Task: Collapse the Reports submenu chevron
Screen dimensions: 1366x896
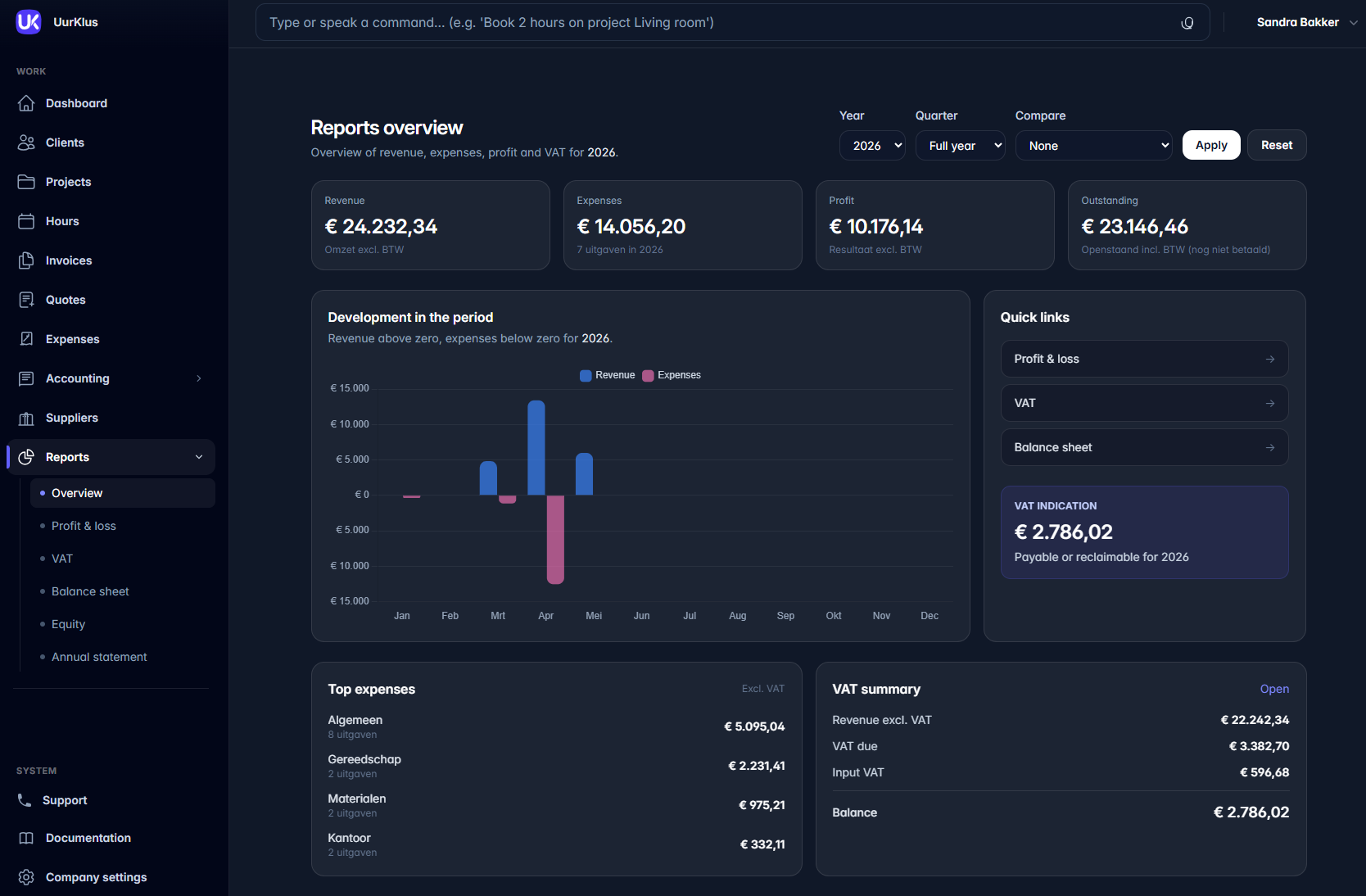Action: point(199,457)
